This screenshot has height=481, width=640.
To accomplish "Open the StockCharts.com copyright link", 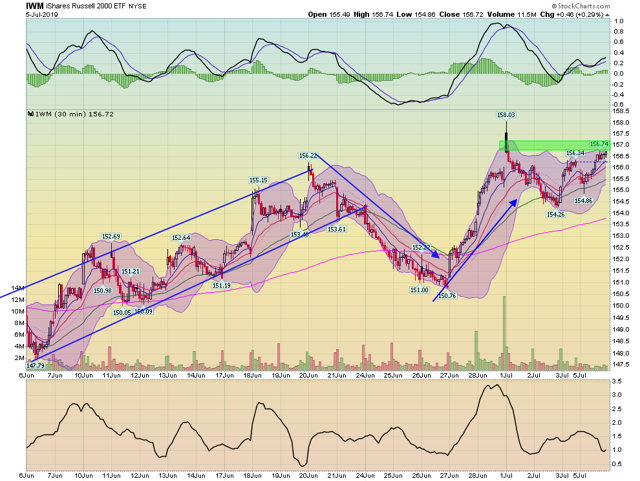I will (580, 6).
